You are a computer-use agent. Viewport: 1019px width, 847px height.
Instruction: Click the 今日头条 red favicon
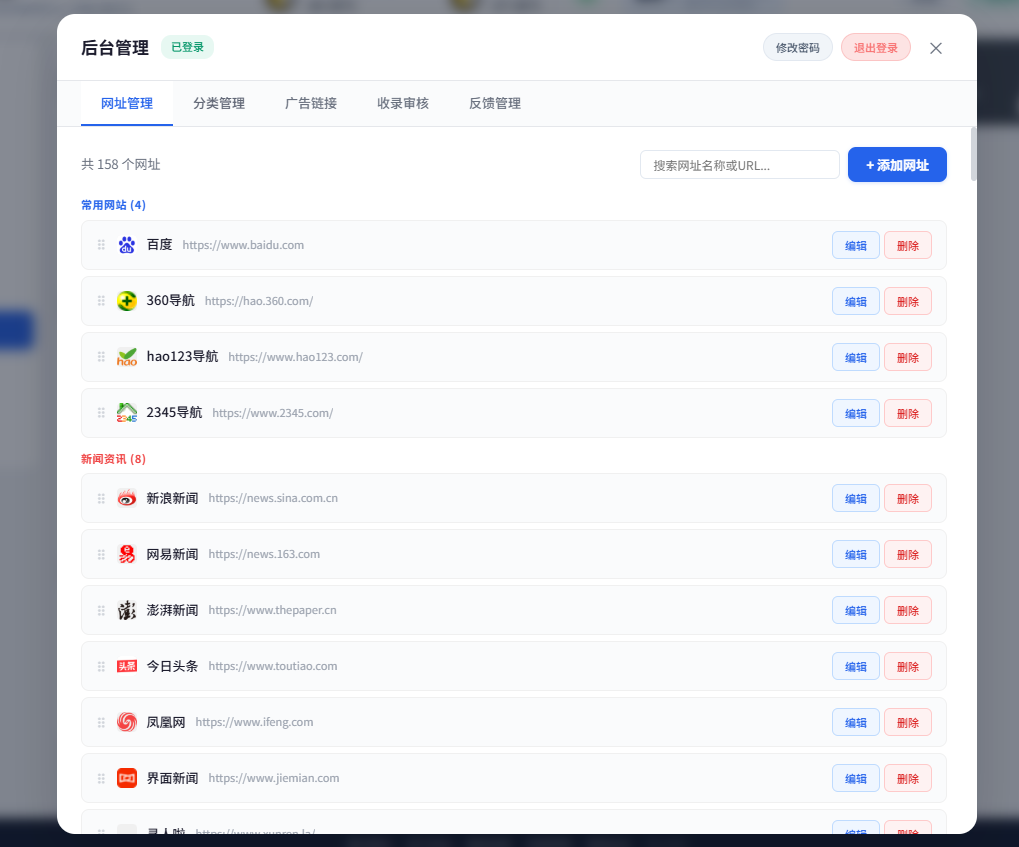[127, 666]
